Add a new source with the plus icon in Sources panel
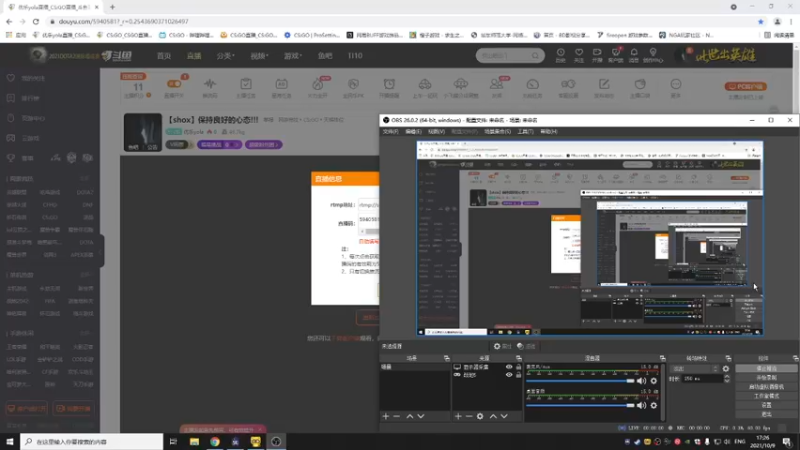The width and height of the screenshot is (800, 450). (458, 416)
